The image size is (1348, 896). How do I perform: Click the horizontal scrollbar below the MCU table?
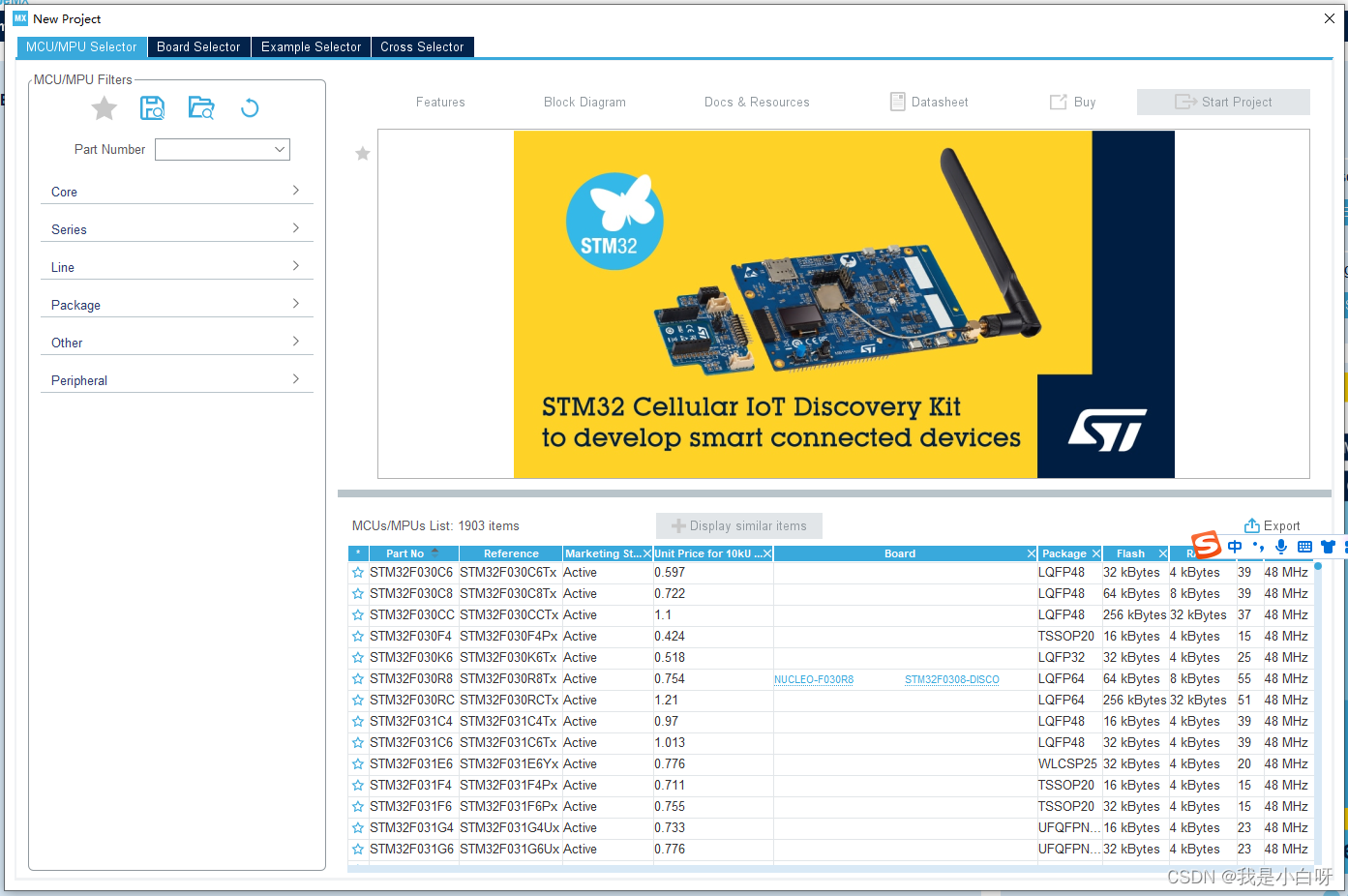pos(832,868)
